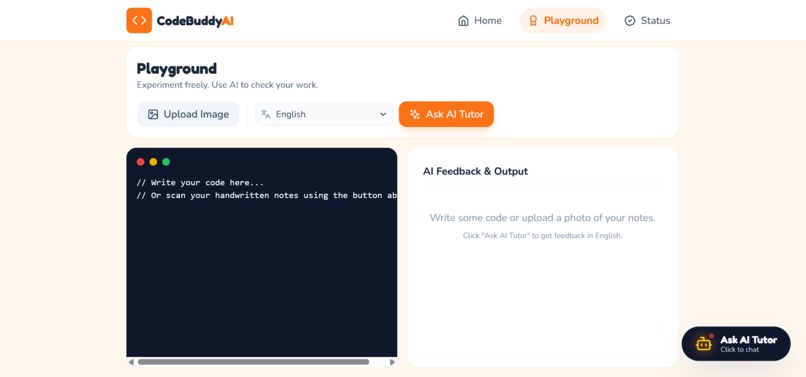
Task: Click the scrollbar left arrow under the editor
Action: click(131, 362)
